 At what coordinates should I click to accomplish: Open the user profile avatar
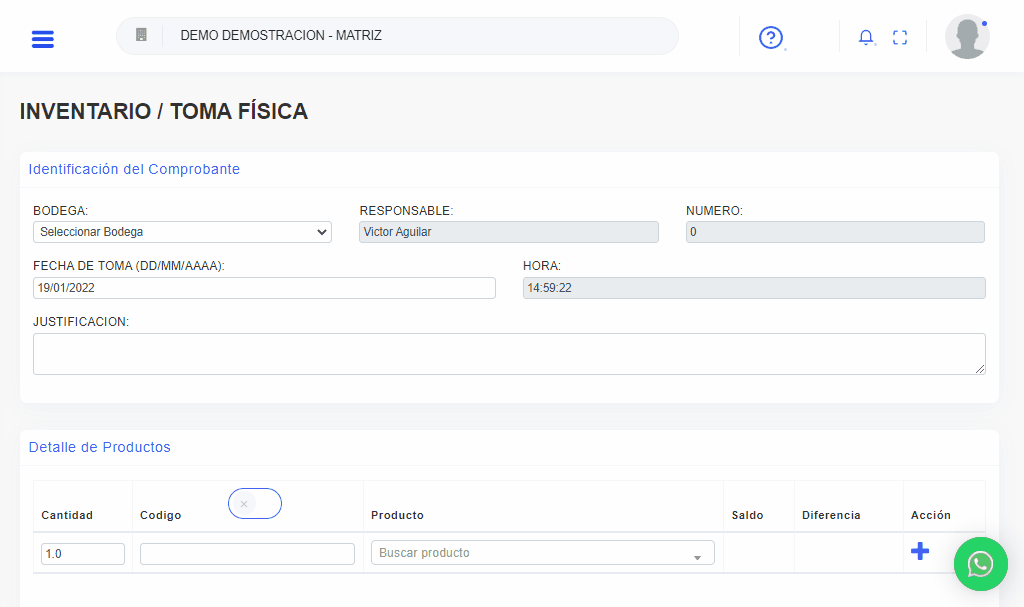(967, 37)
